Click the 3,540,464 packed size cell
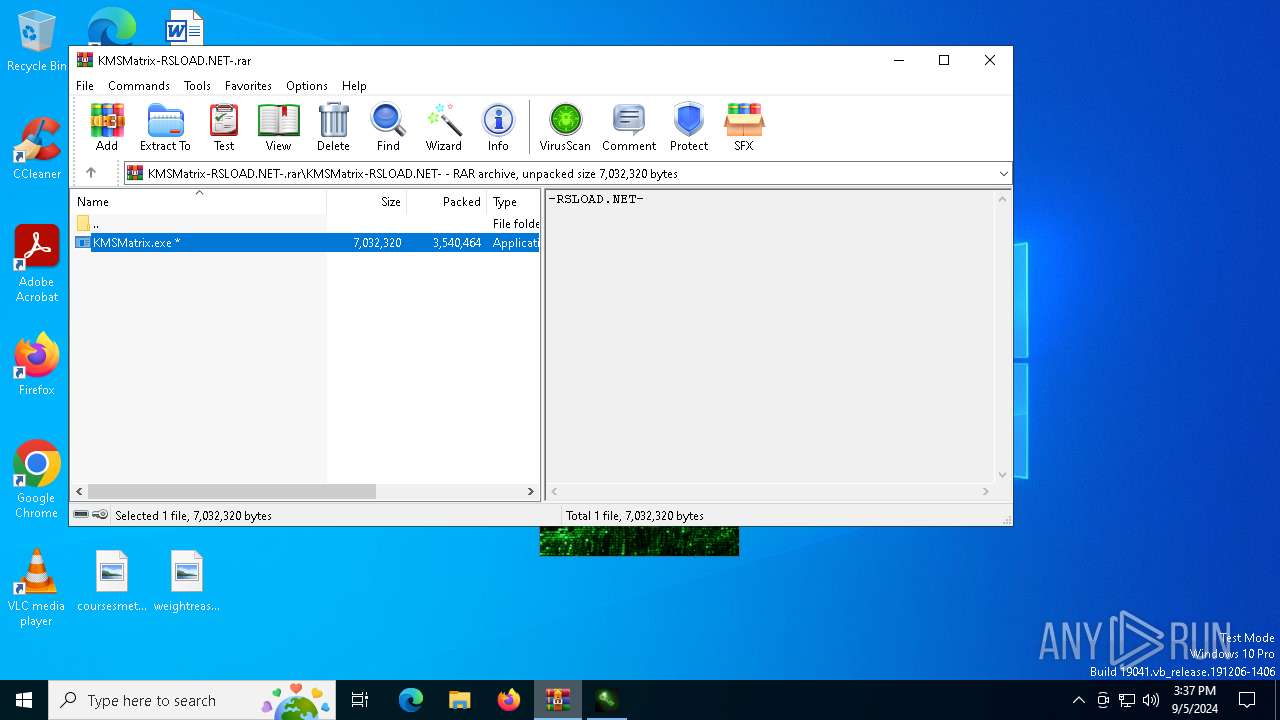The width and height of the screenshot is (1280, 720). (x=457, y=243)
